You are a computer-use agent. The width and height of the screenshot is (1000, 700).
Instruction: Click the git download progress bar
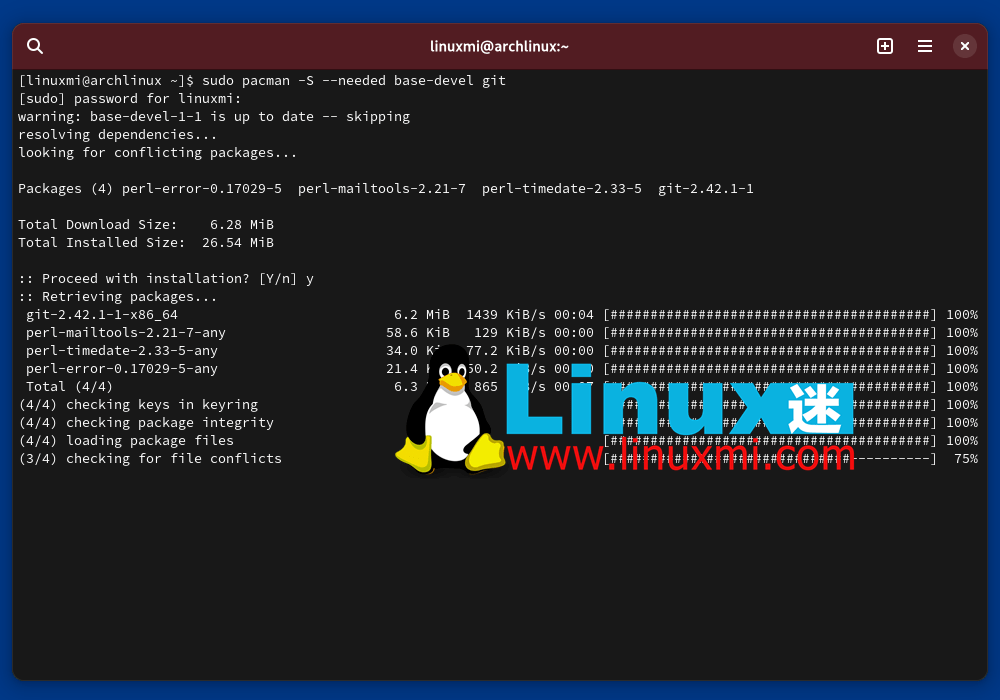pyautogui.click(x=770, y=314)
